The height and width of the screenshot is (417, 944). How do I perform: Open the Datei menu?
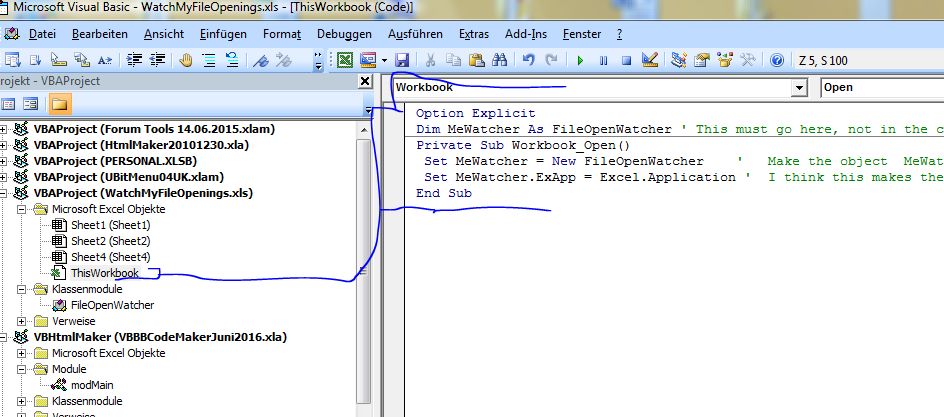pyautogui.click(x=42, y=34)
